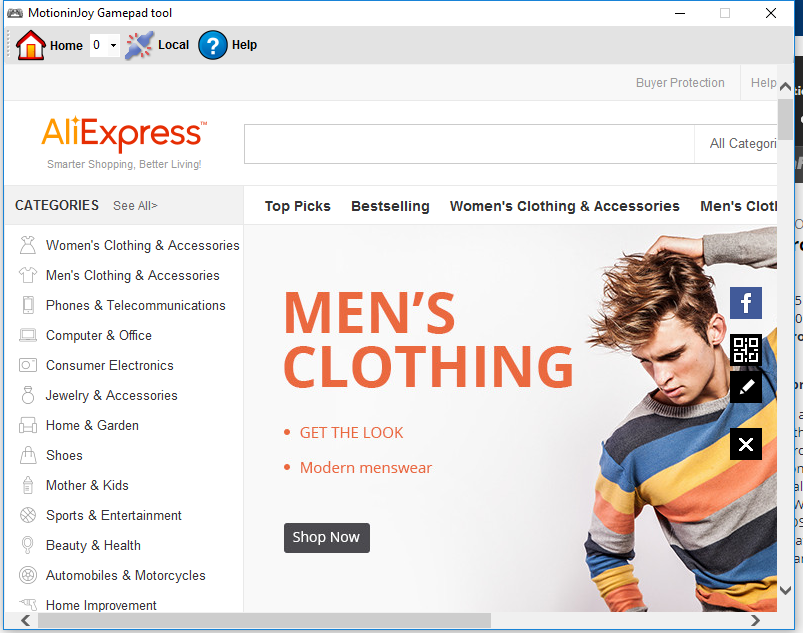Click the horizontal scrollbar left arrow
803x633 pixels.
pos(25,620)
